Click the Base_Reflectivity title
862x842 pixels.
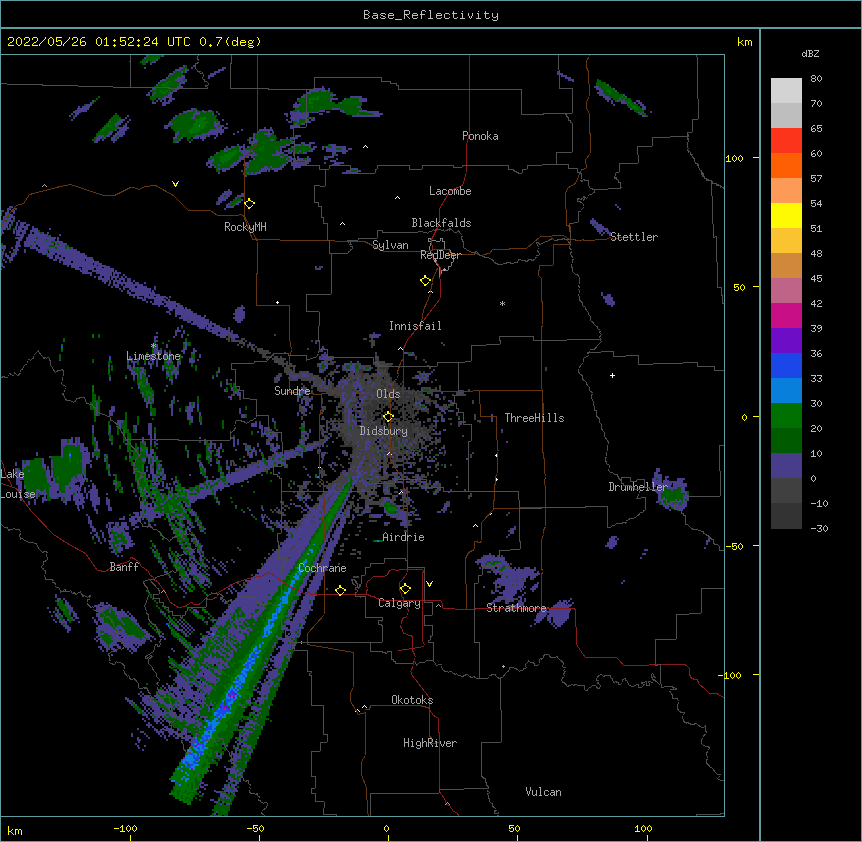431,15
